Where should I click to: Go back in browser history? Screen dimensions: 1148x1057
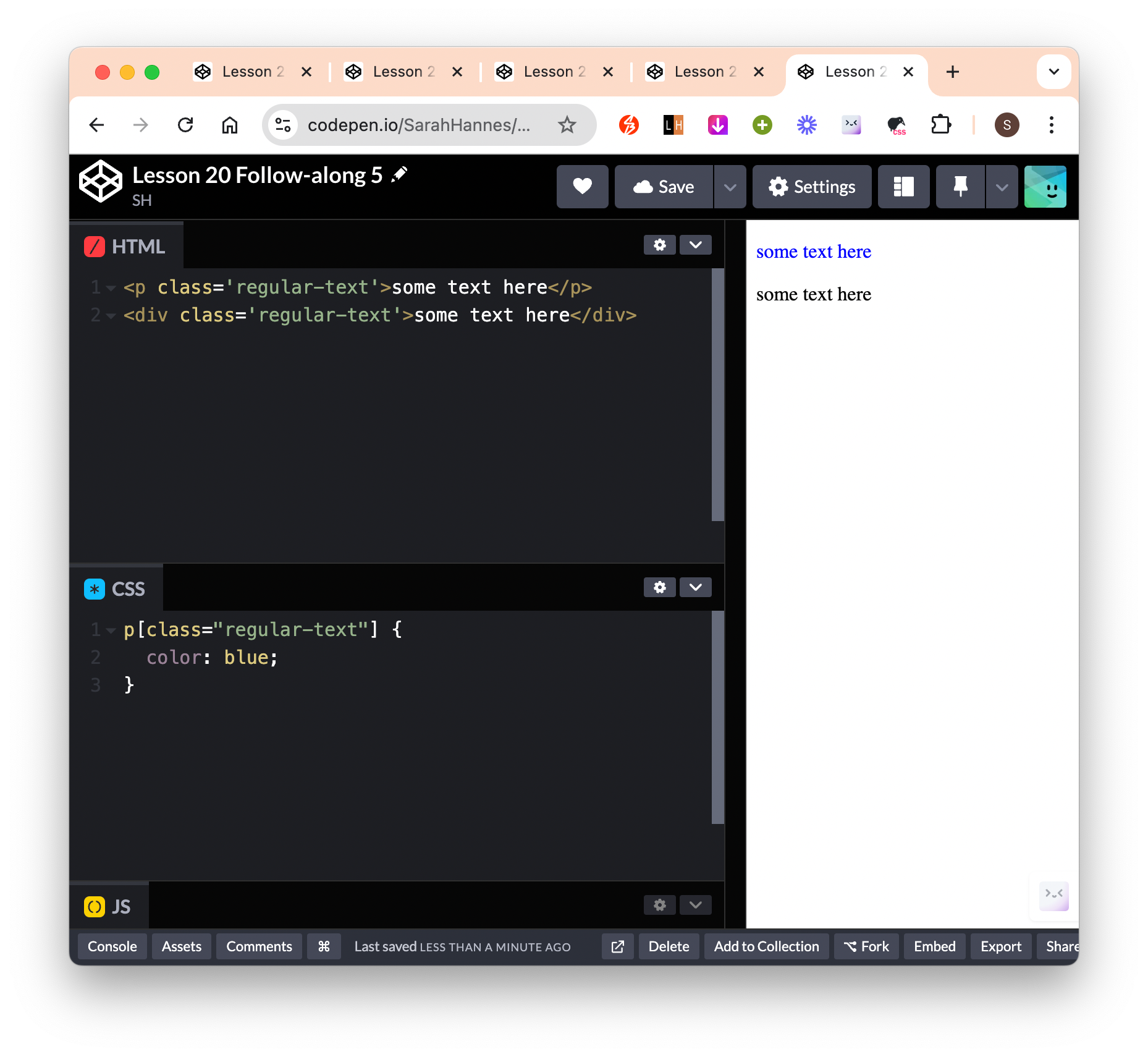96,125
